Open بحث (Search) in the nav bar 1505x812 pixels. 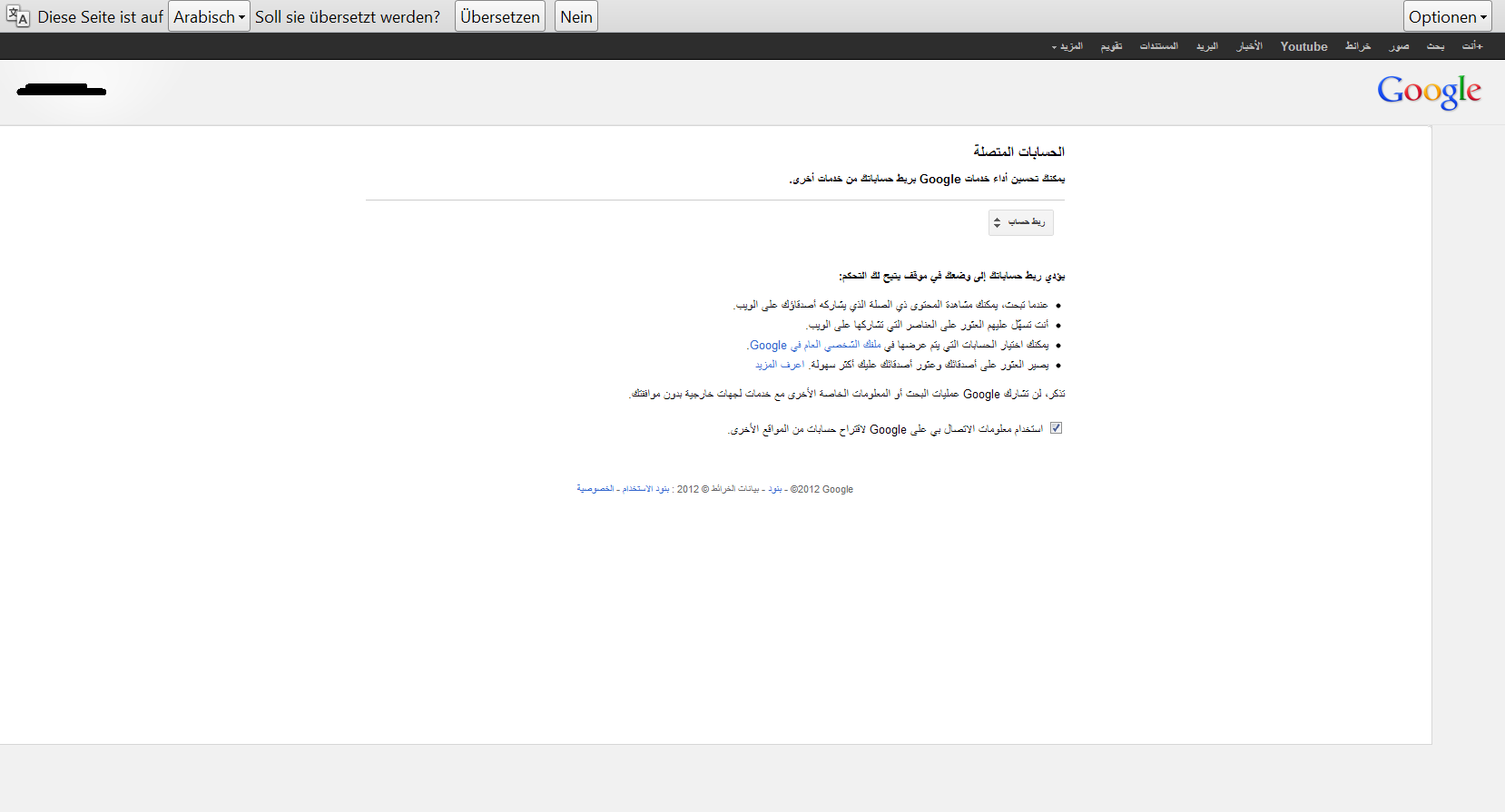(x=1435, y=46)
